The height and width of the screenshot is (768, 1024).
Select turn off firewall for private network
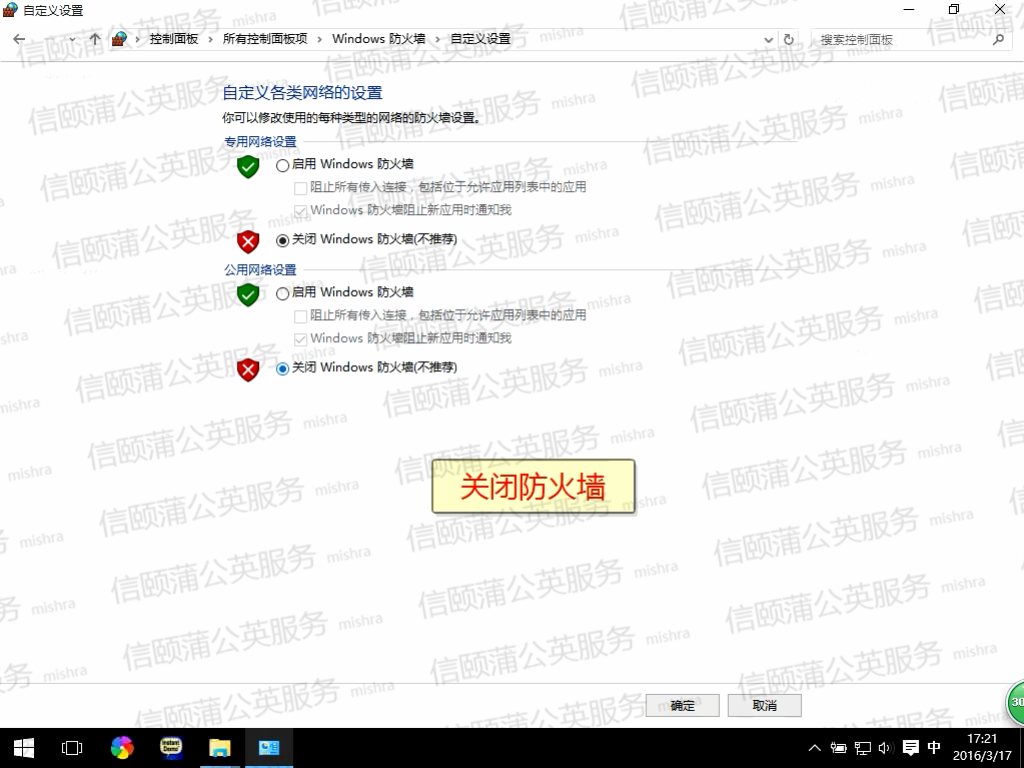coord(283,240)
